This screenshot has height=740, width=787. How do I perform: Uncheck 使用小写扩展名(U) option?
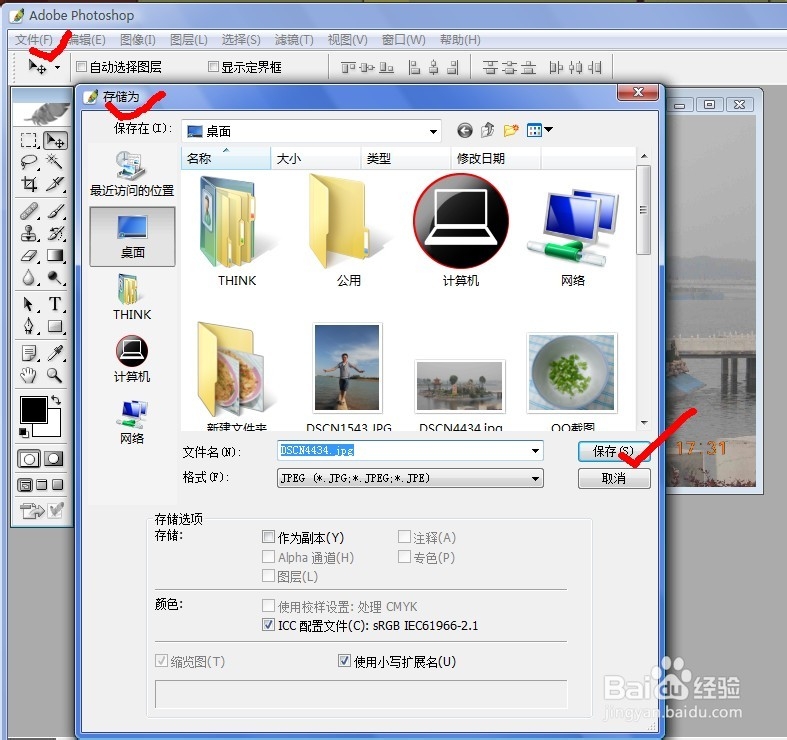click(x=344, y=660)
